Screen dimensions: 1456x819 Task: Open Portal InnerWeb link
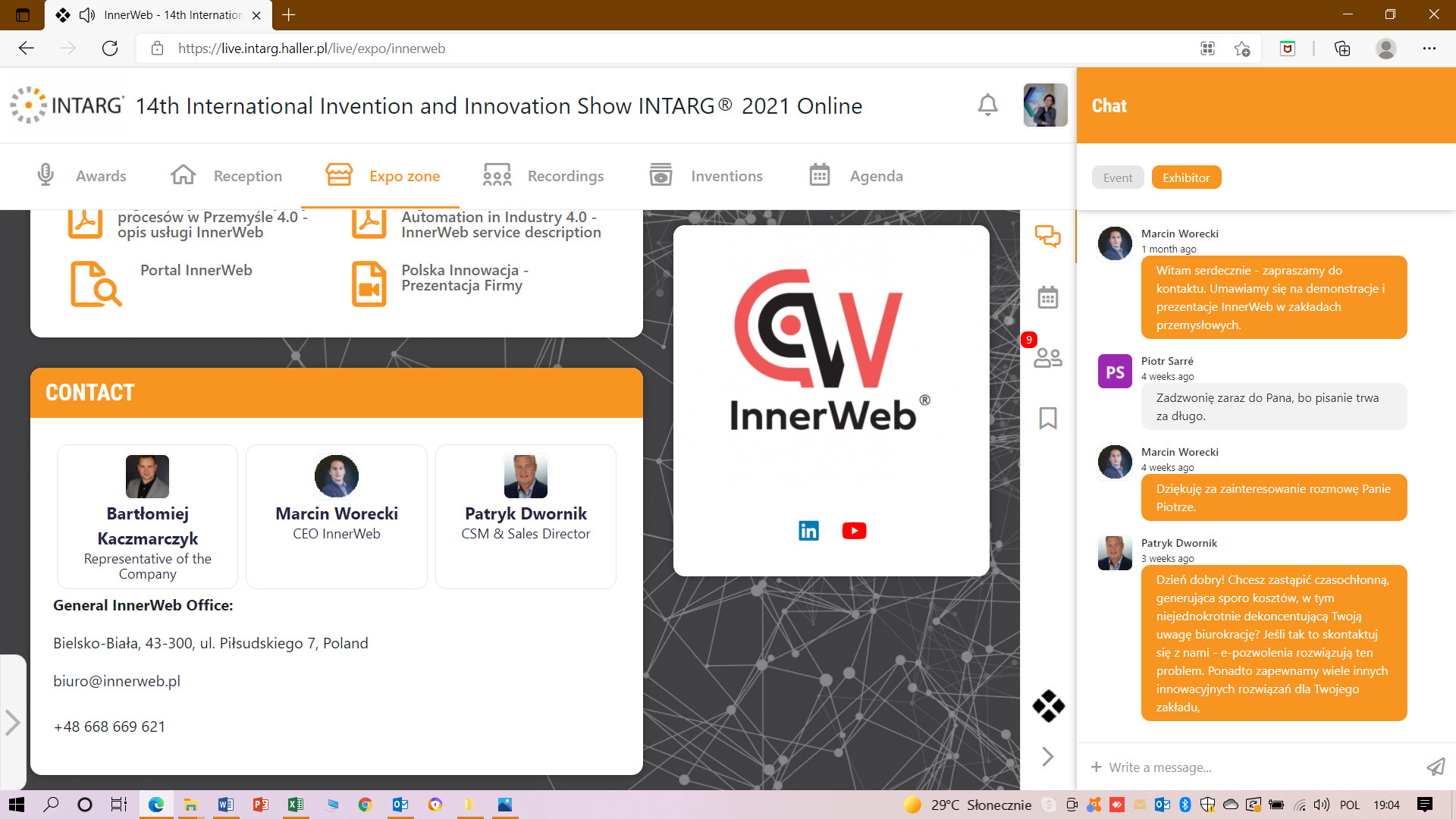pos(196,271)
